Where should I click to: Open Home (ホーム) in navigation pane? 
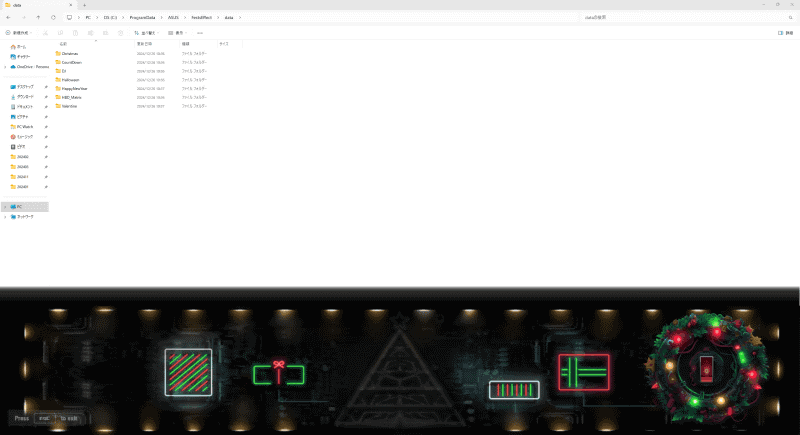click(x=19, y=46)
